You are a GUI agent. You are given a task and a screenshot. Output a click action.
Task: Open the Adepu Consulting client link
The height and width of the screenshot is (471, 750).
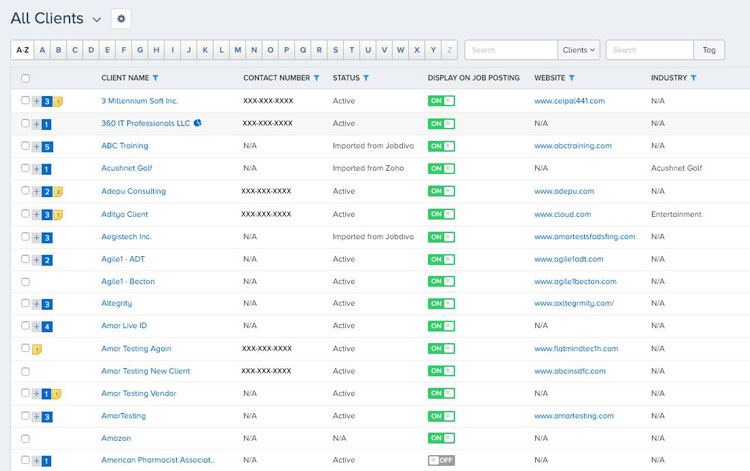pyautogui.click(x=133, y=191)
